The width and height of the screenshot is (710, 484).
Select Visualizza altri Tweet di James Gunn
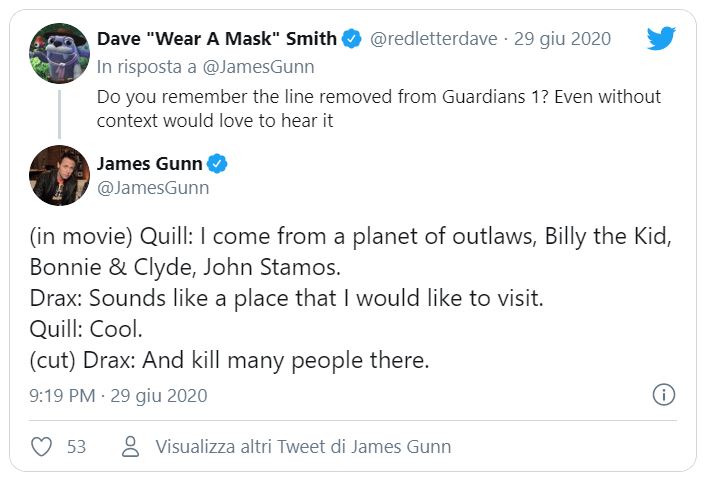click(303, 447)
